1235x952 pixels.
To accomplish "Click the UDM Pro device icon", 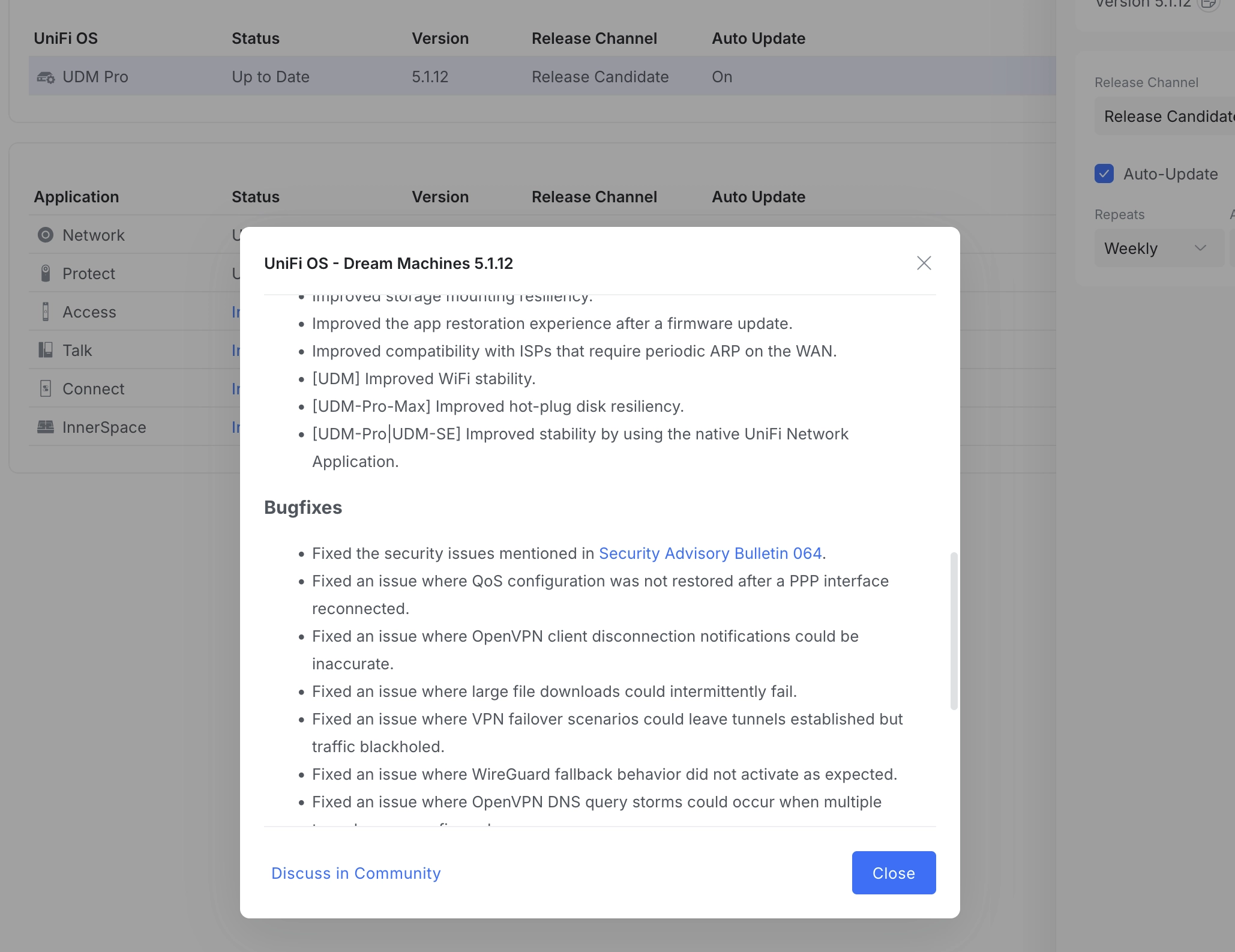I will pos(46,77).
